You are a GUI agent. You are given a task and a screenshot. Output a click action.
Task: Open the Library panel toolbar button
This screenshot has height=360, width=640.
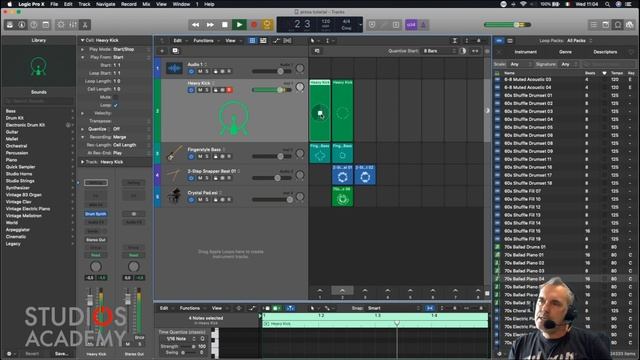point(10,25)
